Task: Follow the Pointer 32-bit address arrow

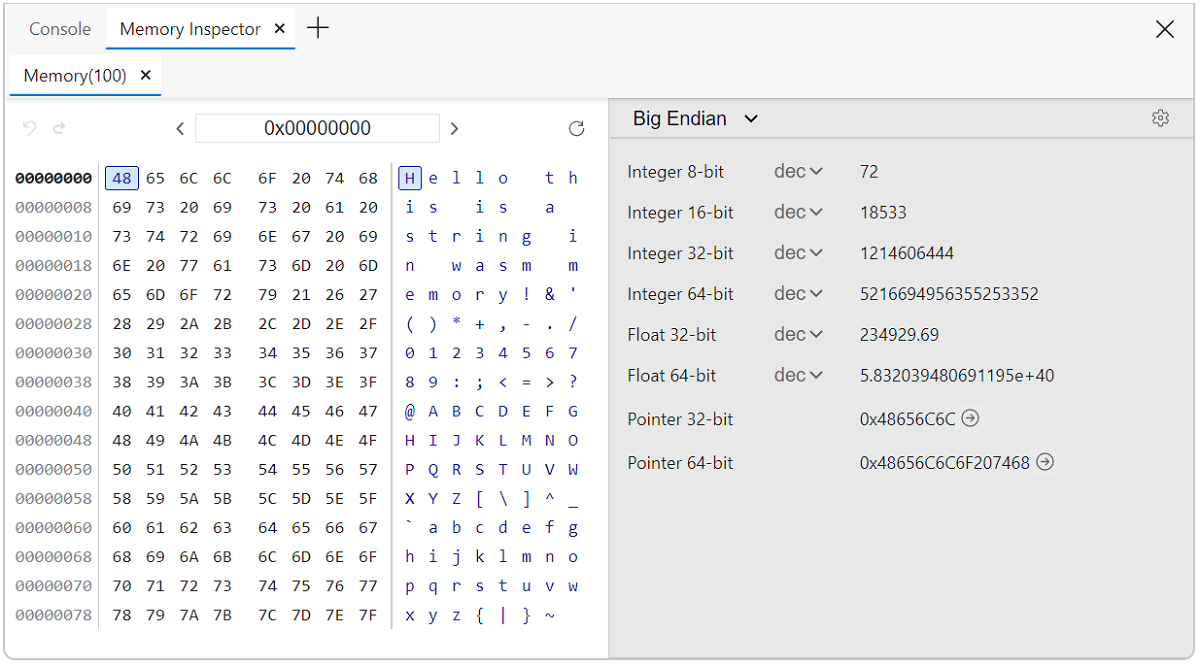Action: tap(969, 419)
